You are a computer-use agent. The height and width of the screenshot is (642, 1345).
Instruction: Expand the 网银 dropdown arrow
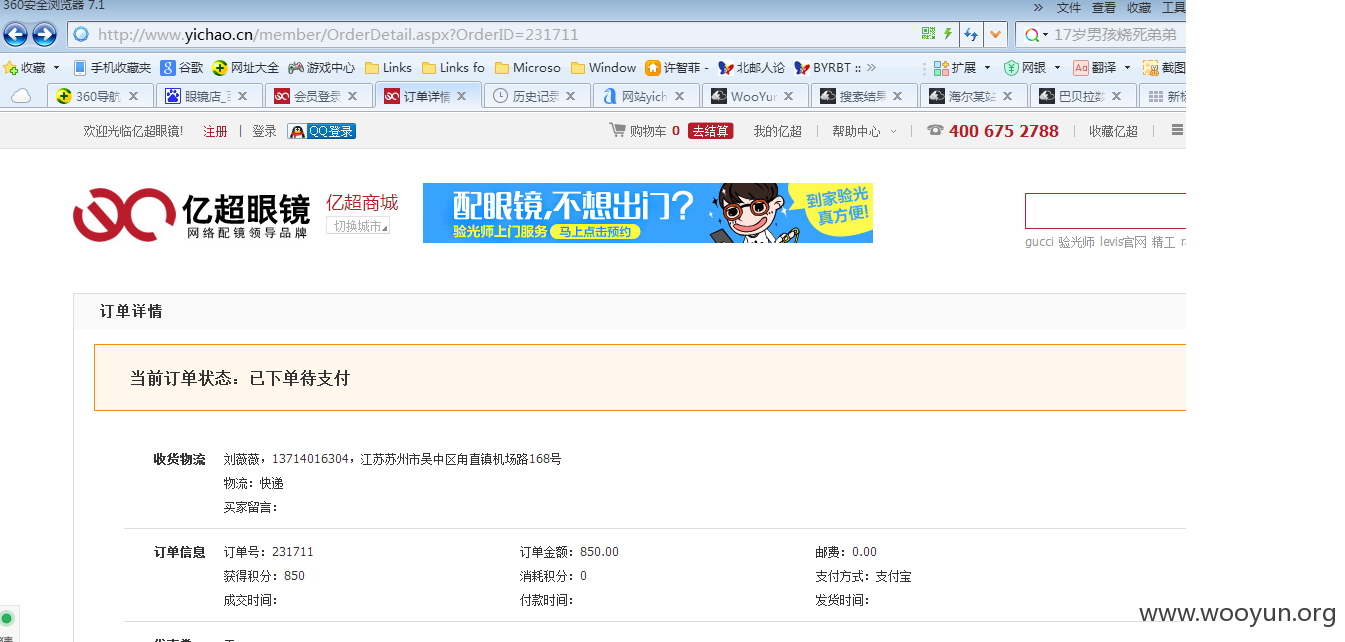click(1057, 68)
